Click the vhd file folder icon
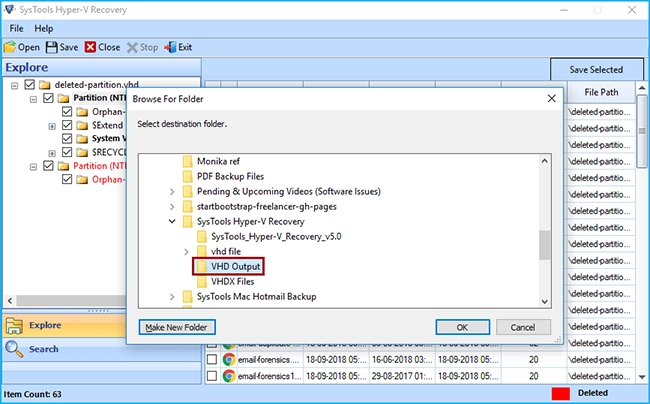The height and width of the screenshot is (404, 650). pyautogui.click(x=202, y=252)
